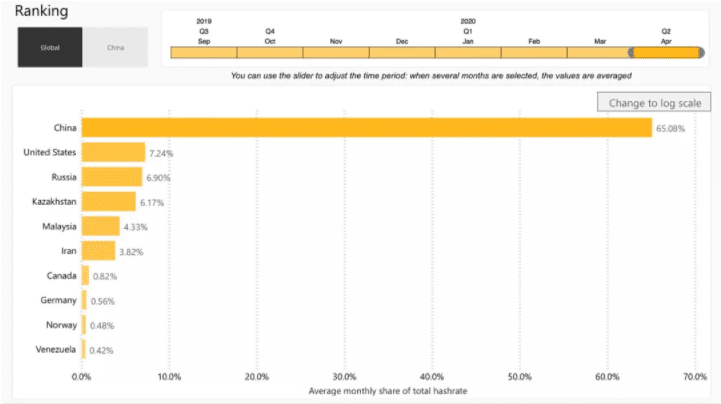Click the Change to log scale button

(x=654, y=103)
